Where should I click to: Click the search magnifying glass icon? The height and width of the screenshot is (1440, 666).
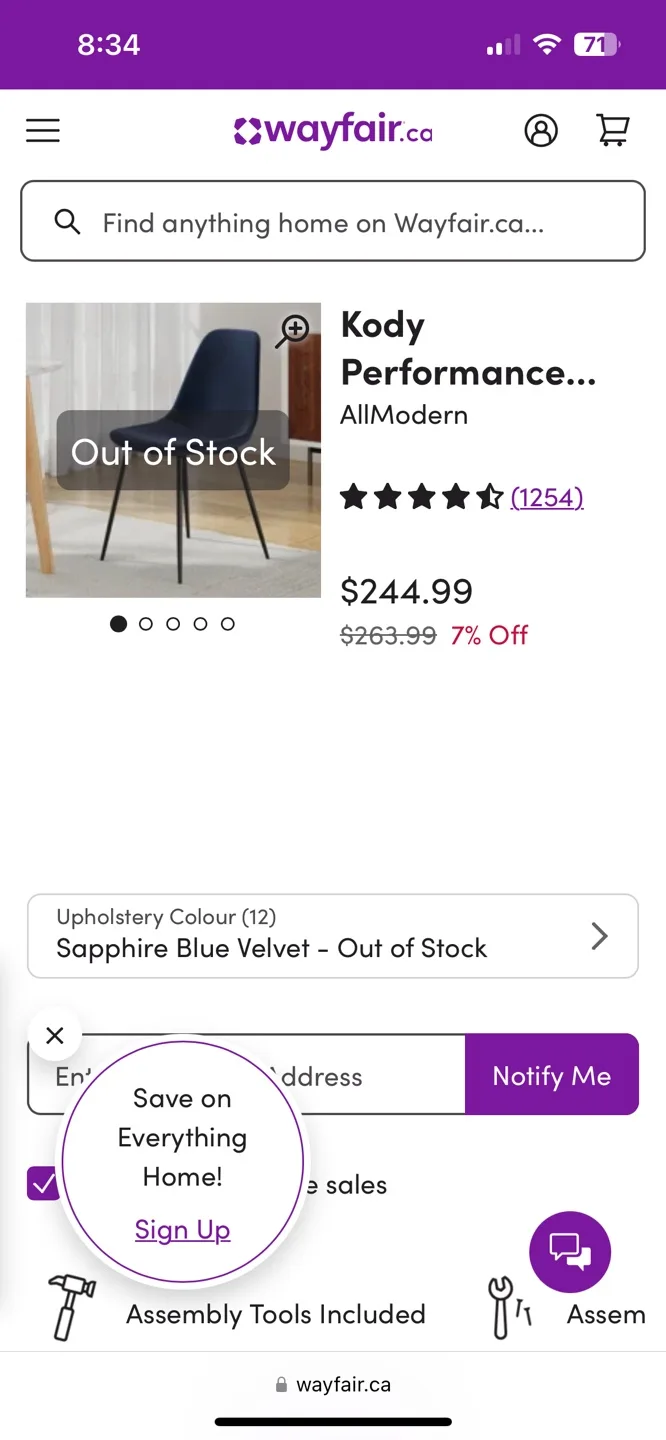(67, 222)
